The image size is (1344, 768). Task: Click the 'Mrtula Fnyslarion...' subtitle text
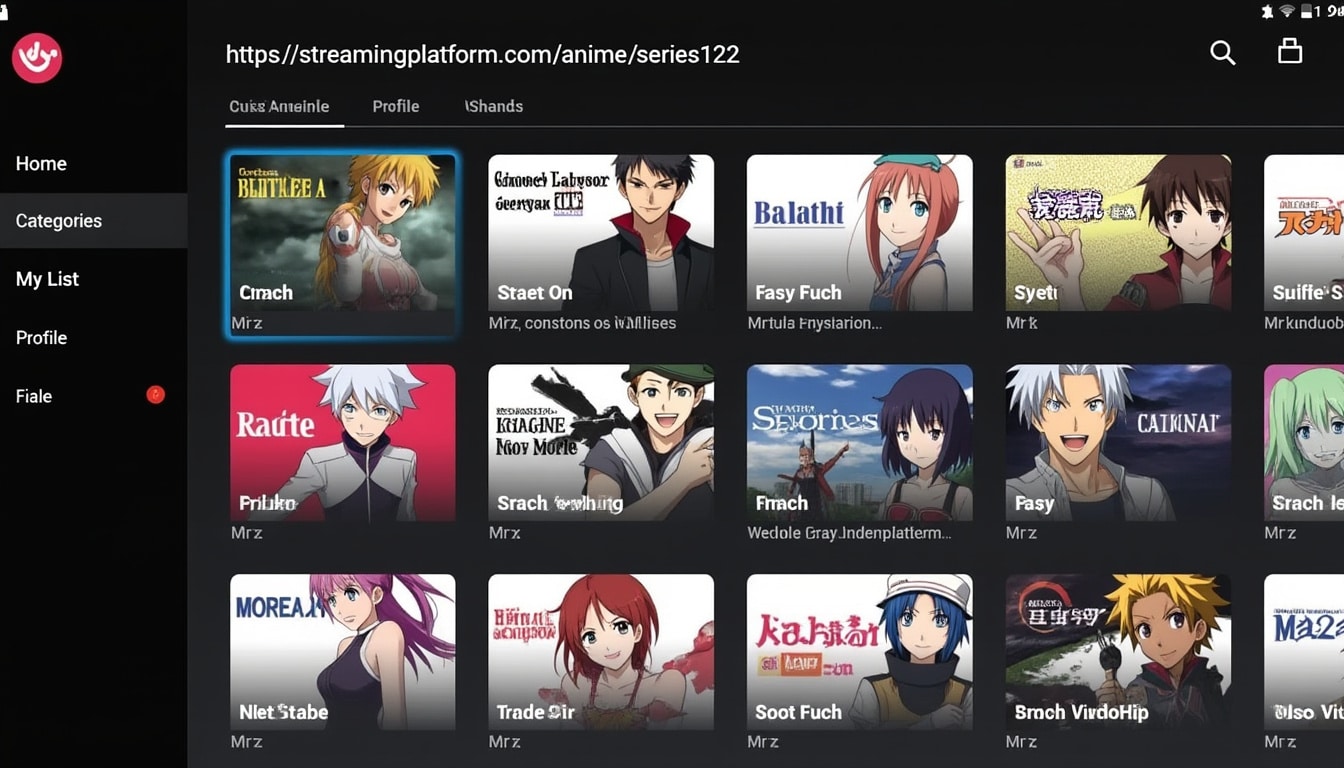(814, 323)
